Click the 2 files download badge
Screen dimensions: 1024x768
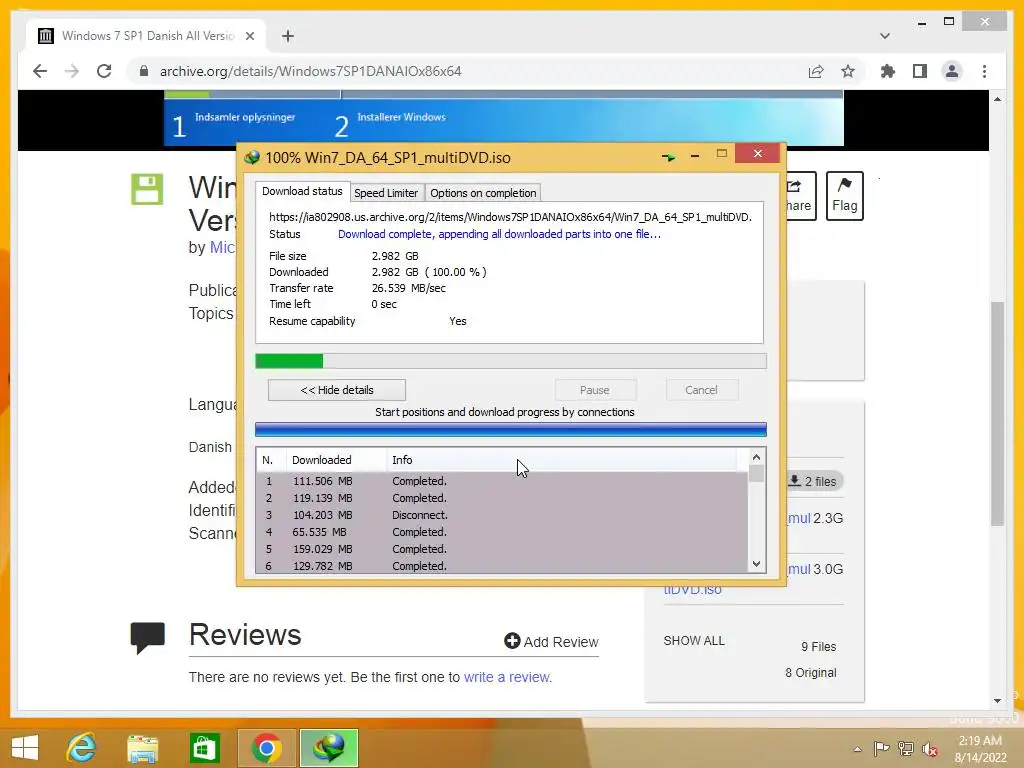814,481
